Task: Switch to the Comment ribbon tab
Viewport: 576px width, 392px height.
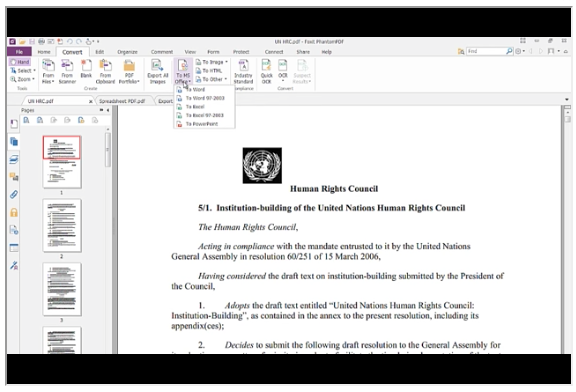Action: coord(162,52)
